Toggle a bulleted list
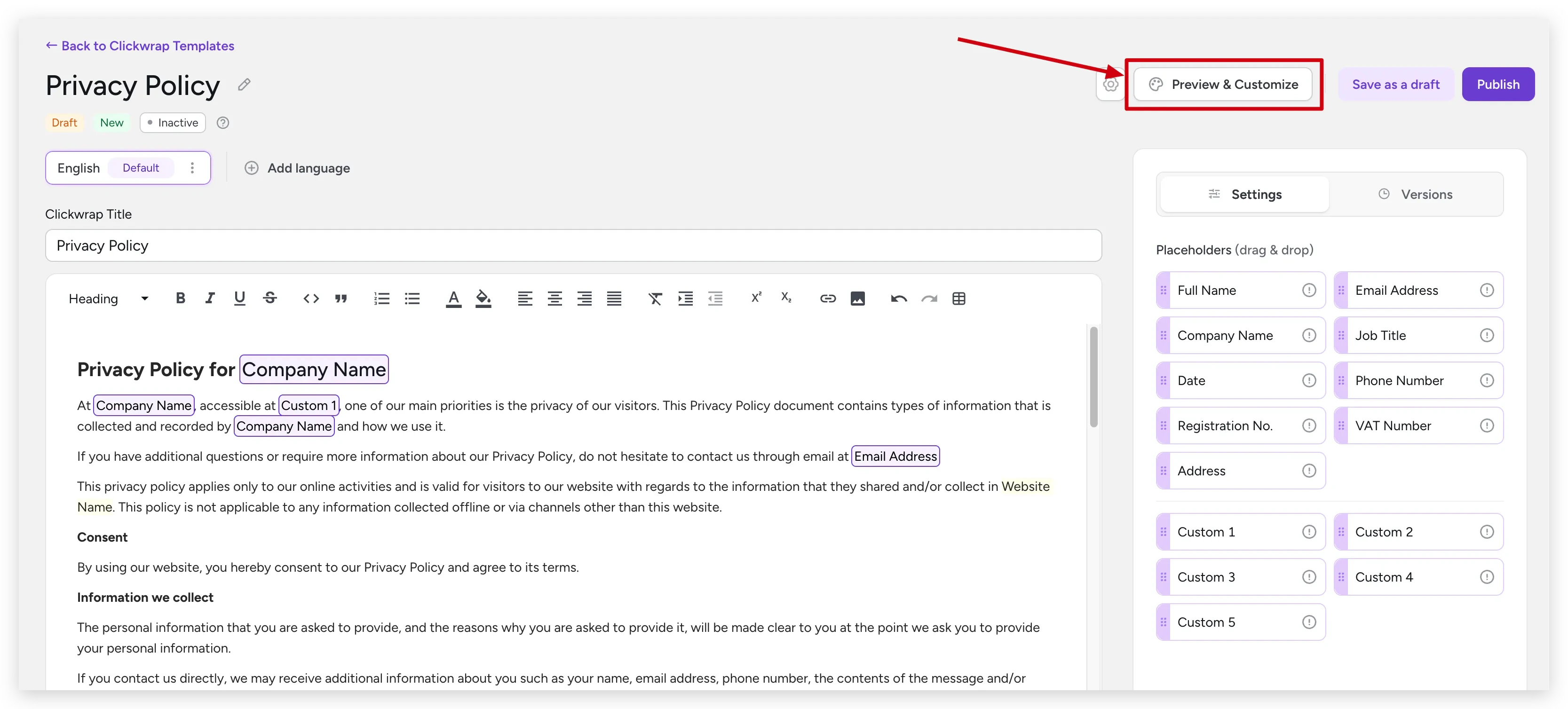Image resolution: width=1568 pixels, height=709 pixels. pyautogui.click(x=412, y=298)
